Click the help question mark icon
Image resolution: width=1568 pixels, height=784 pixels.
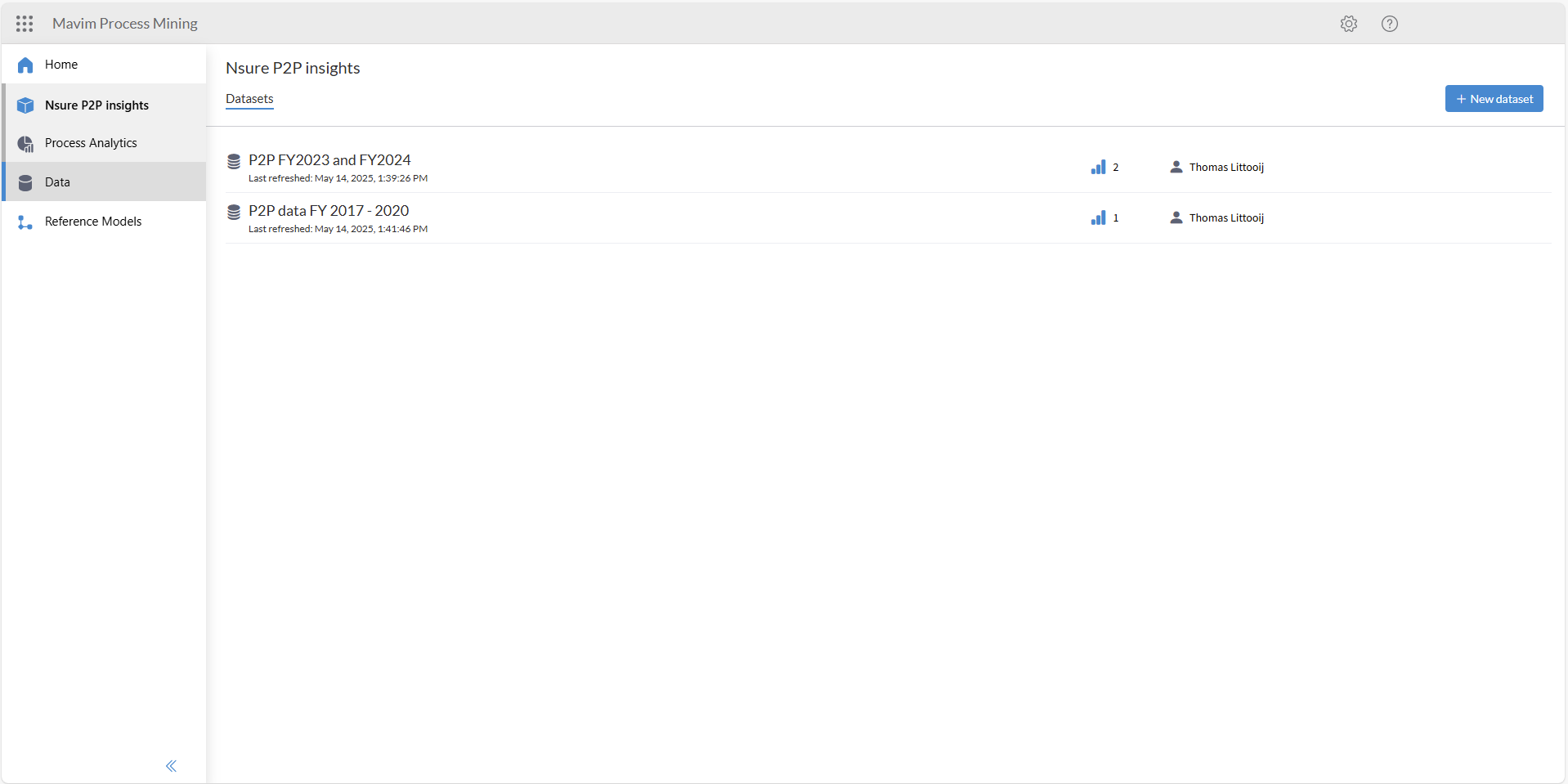pos(1389,24)
